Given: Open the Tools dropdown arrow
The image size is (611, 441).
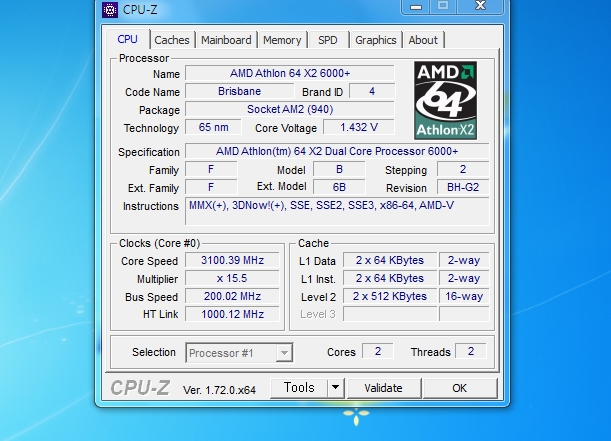Looking at the screenshot, I should pyautogui.click(x=336, y=388).
